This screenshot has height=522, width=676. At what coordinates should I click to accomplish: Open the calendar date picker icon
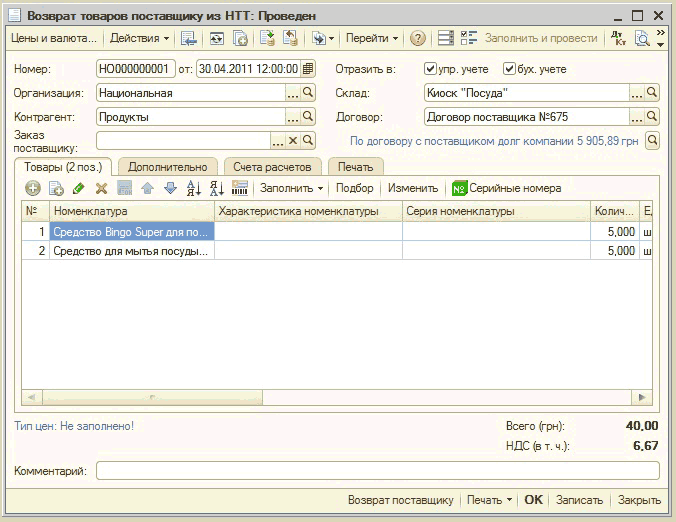308,69
